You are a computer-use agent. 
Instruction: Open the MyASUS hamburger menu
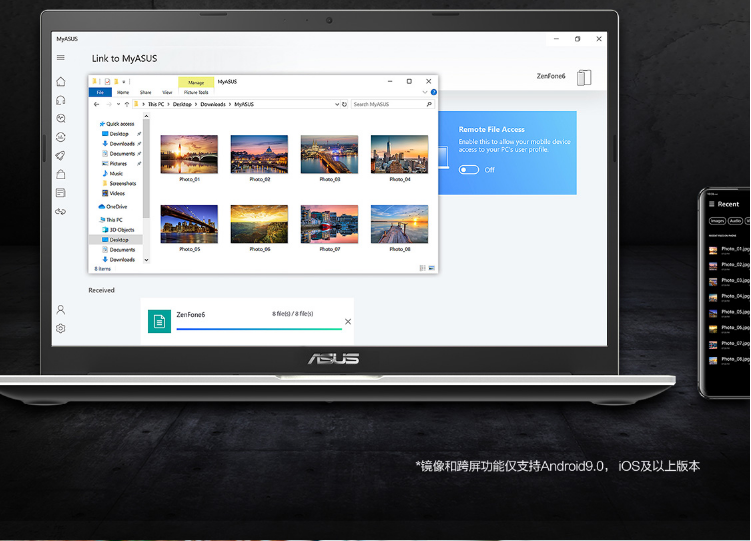(x=61, y=58)
